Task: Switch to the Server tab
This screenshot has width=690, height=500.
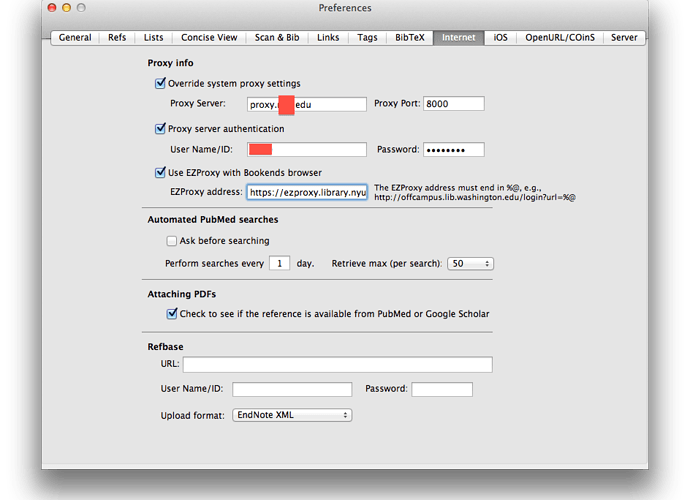Action: click(x=624, y=38)
